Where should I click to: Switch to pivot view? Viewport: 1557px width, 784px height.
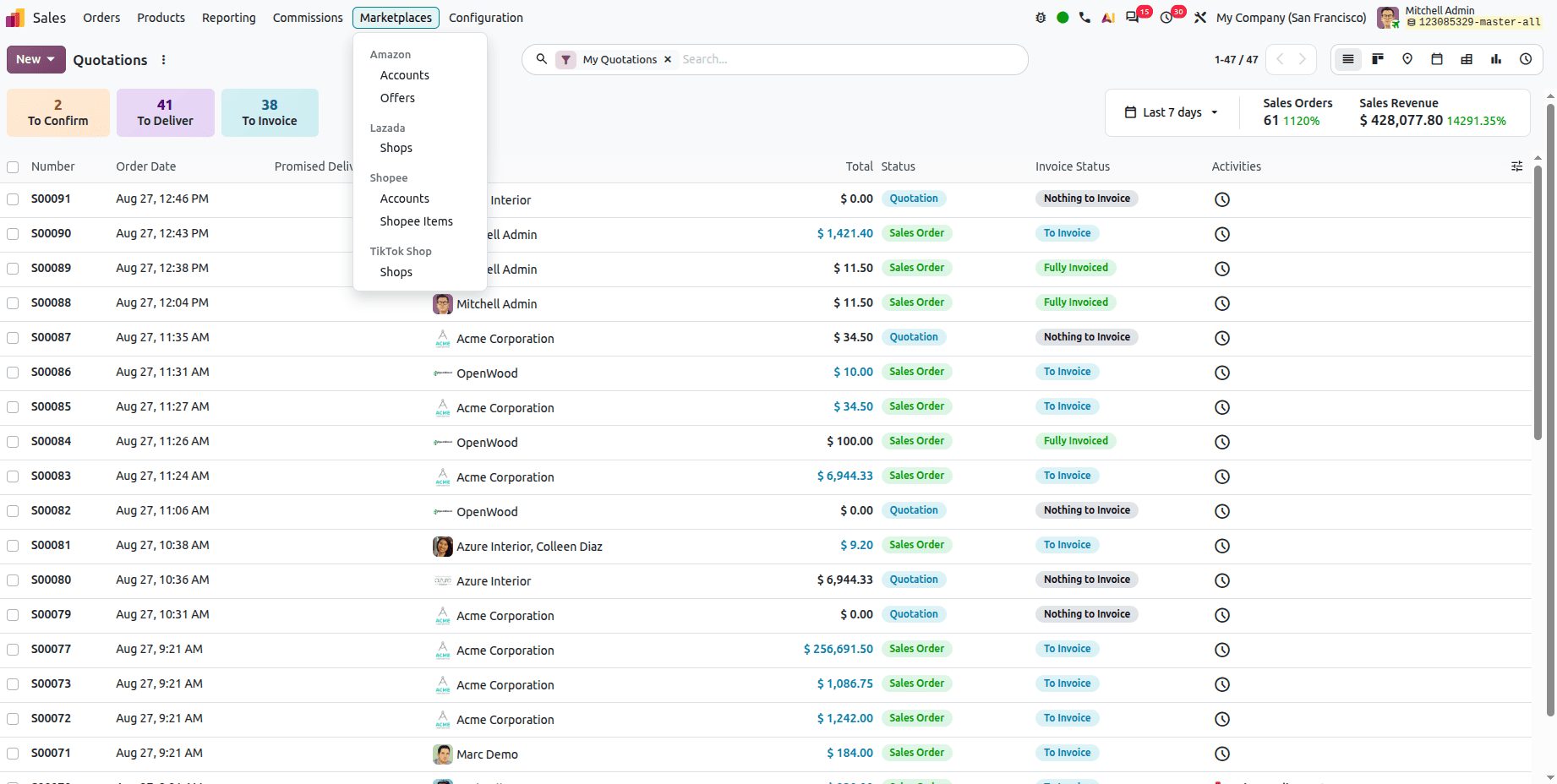click(1467, 59)
